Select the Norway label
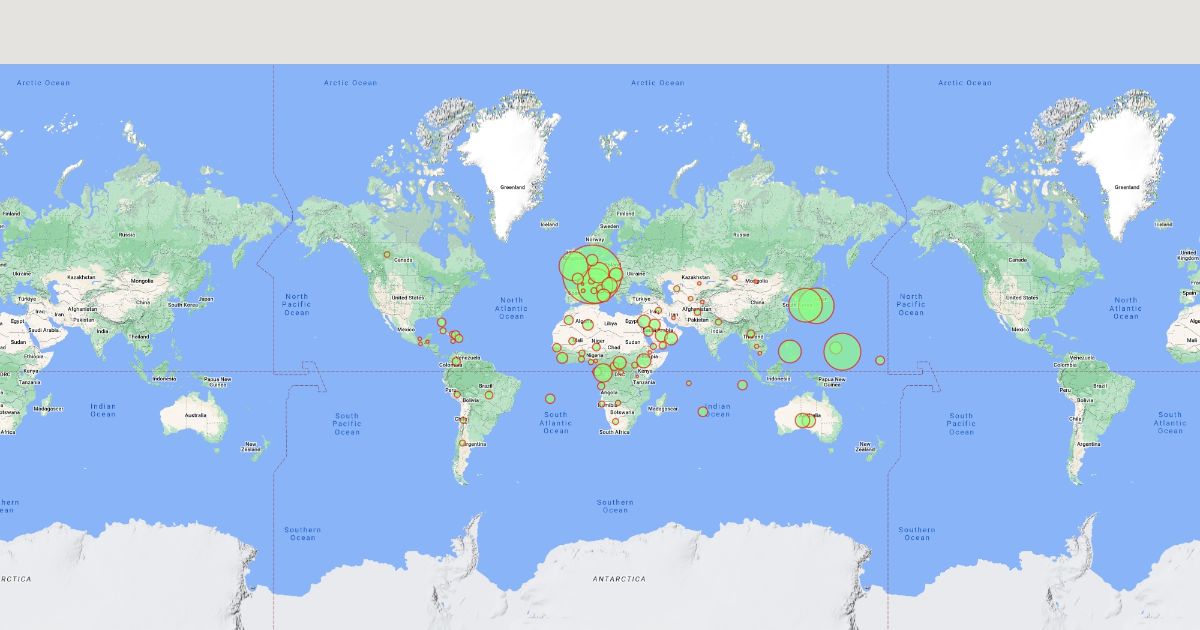1200x630 pixels. pos(595,239)
